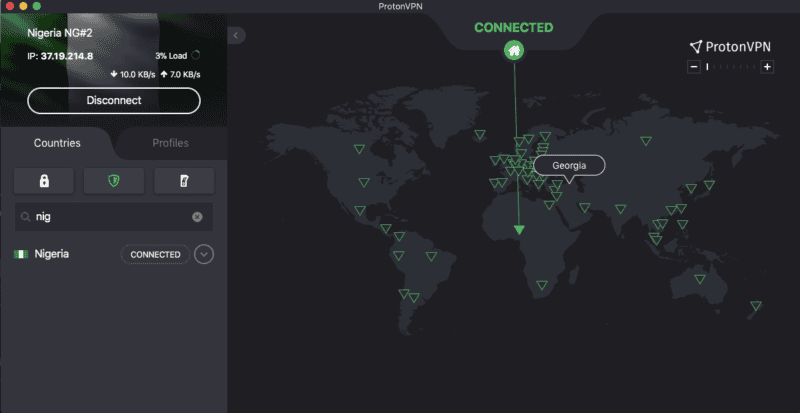Image resolution: width=800 pixels, height=413 pixels.
Task: Click the Japan server marker
Action: point(709,185)
